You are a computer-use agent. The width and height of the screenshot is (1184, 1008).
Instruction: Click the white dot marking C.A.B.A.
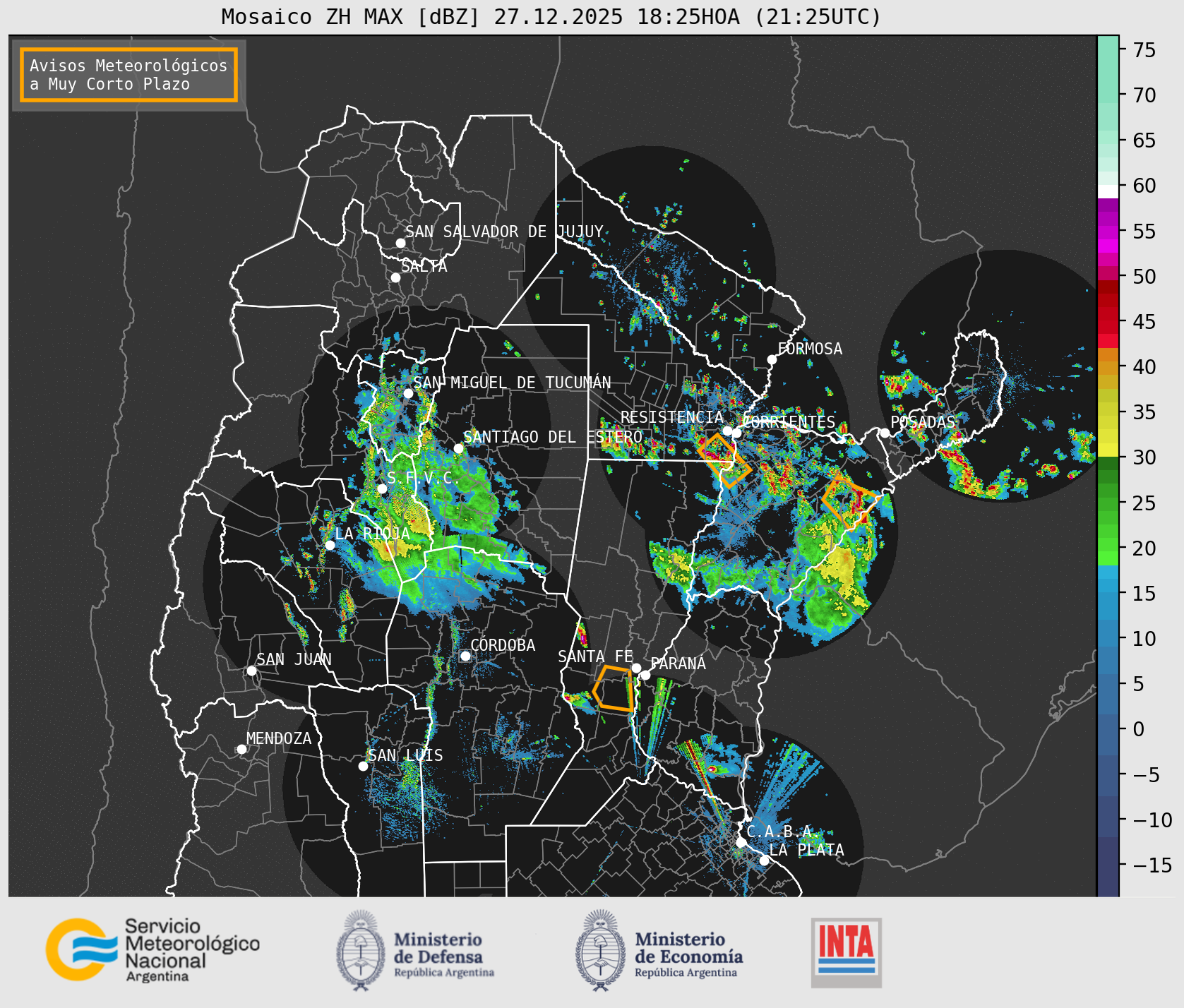pyautogui.click(x=741, y=842)
